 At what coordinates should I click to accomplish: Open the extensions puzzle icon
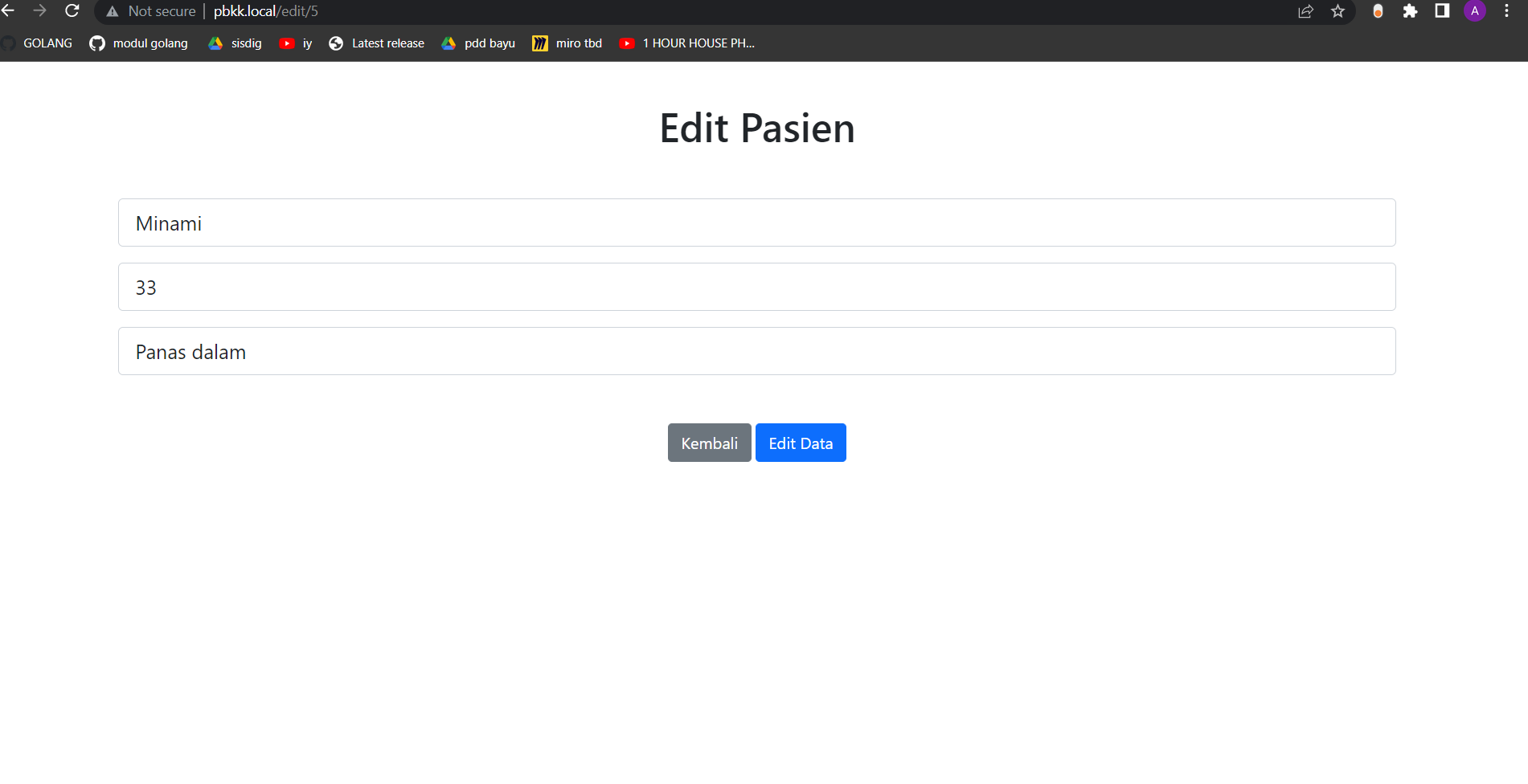tap(1411, 12)
